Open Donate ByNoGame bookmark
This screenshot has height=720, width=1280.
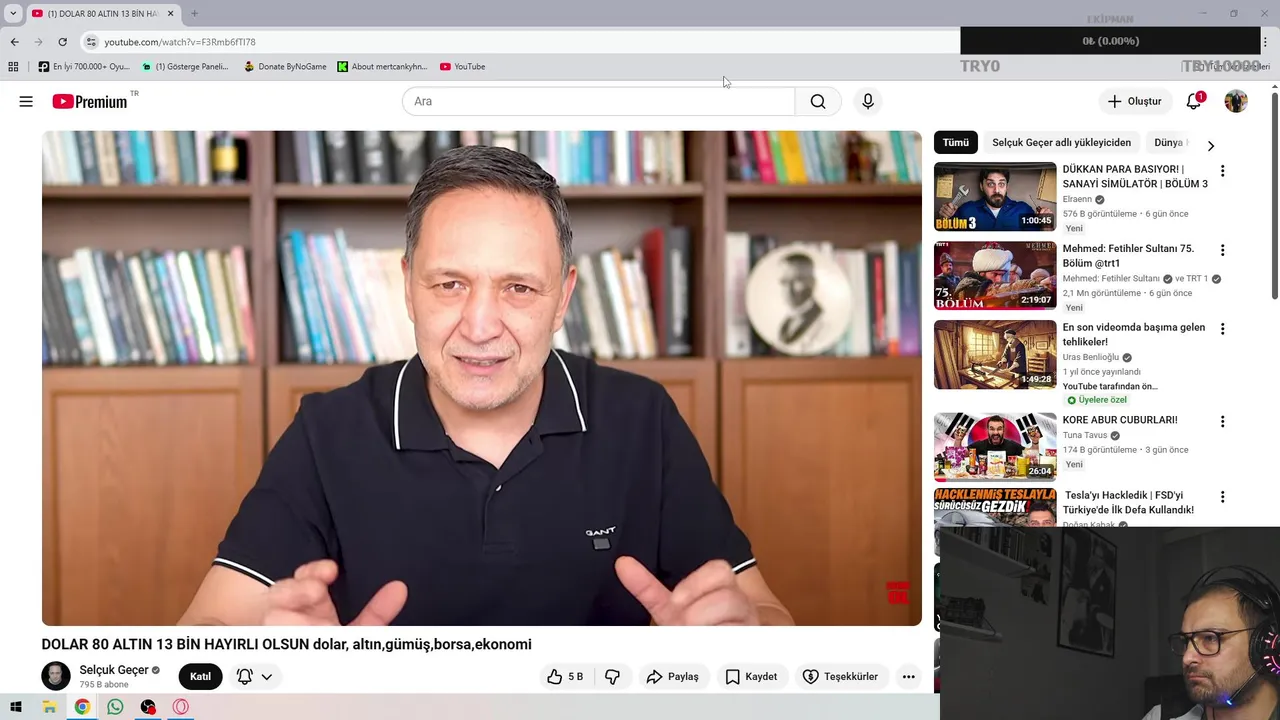pos(285,67)
